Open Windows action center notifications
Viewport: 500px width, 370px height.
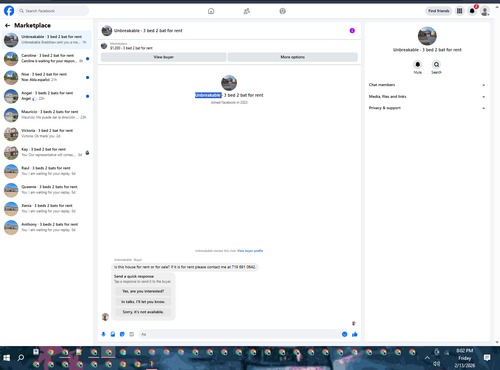tap(487, 358)
